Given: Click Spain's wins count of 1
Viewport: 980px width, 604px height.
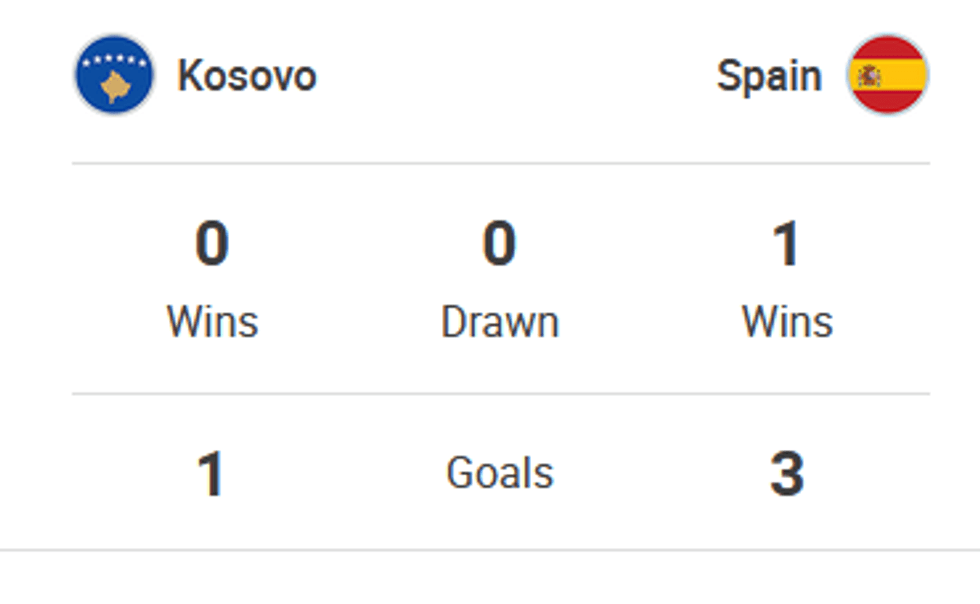Looking at the screenshot, I should (787, 245).
